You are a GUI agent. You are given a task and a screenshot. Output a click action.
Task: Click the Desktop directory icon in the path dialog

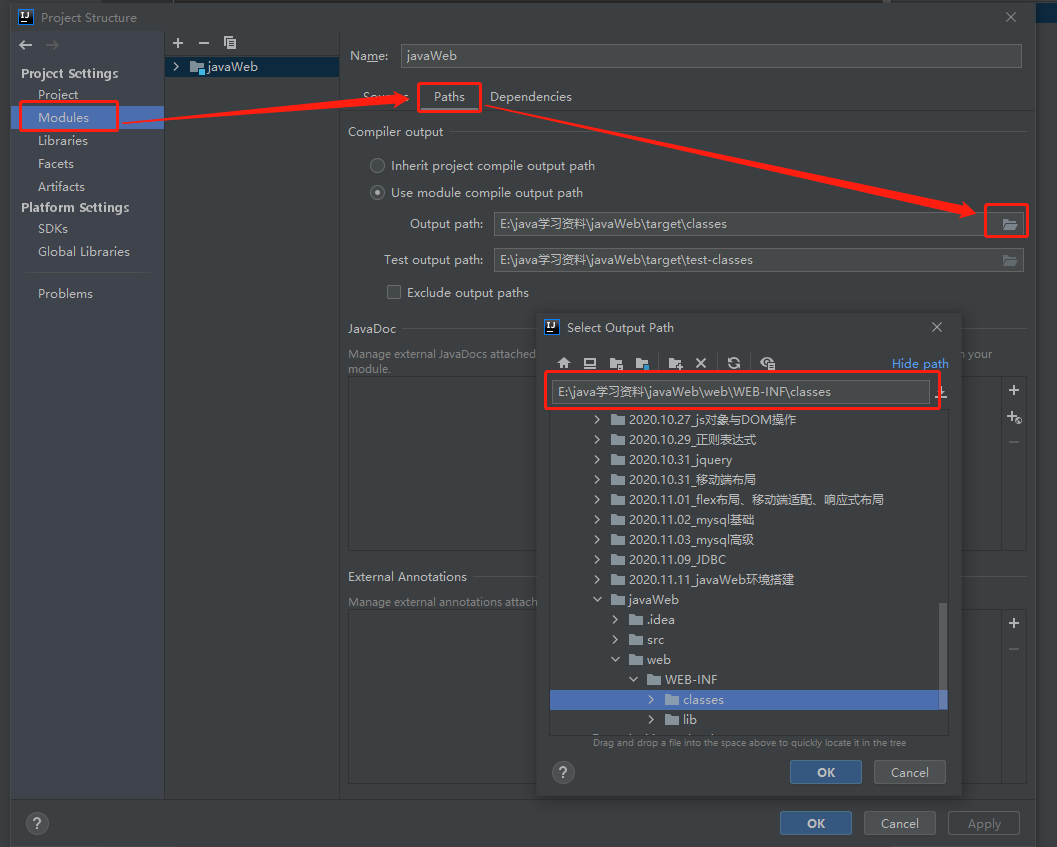click(x=588, y=362)
